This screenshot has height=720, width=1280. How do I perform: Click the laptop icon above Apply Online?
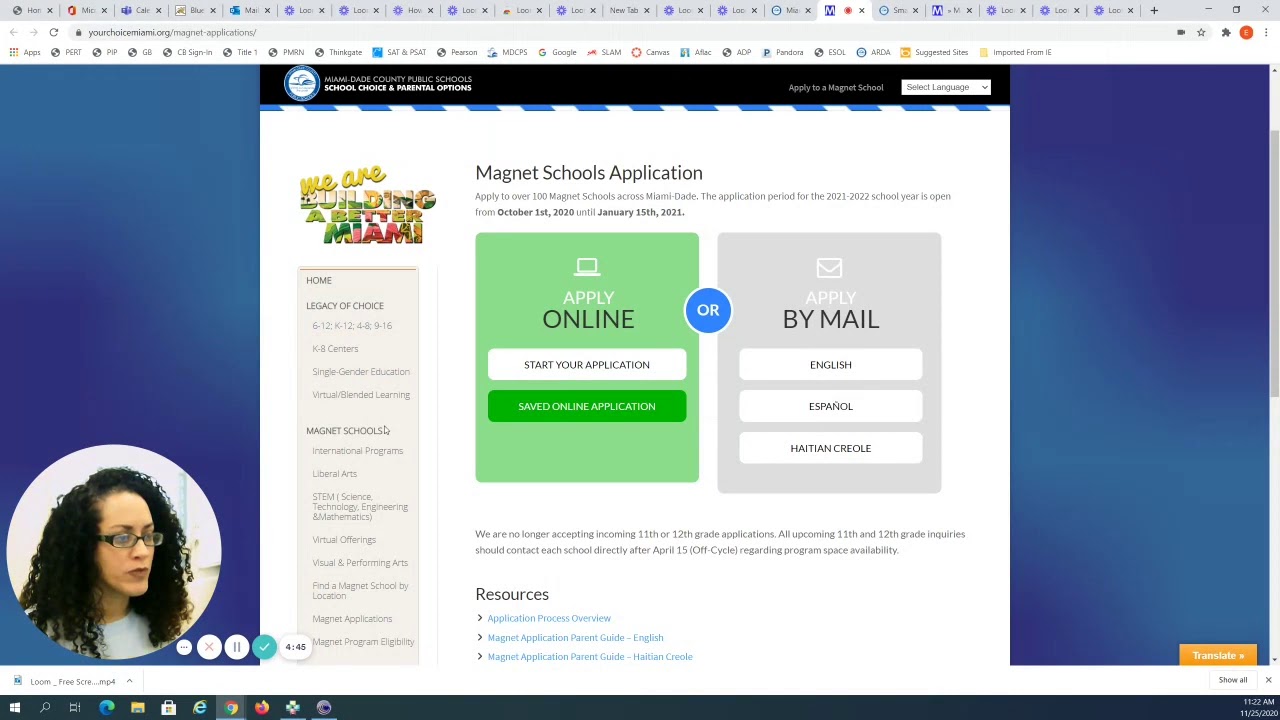(x=587, y=267)
